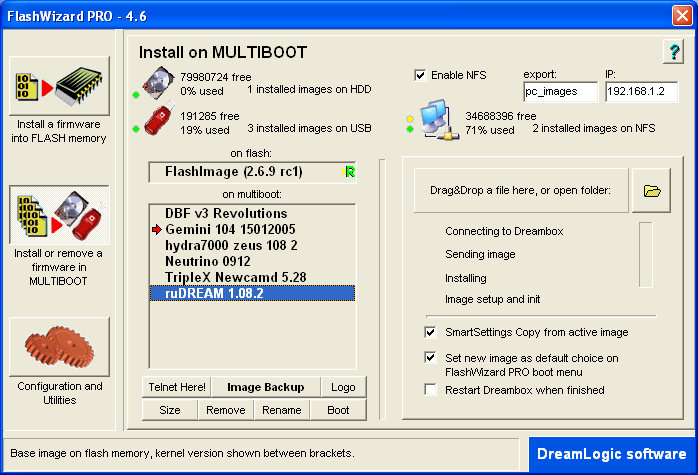Click the IP field showing 192.168.1.2
Image resolution: width=698 pixels, height=475 pixels.
(x=641, y=92)
